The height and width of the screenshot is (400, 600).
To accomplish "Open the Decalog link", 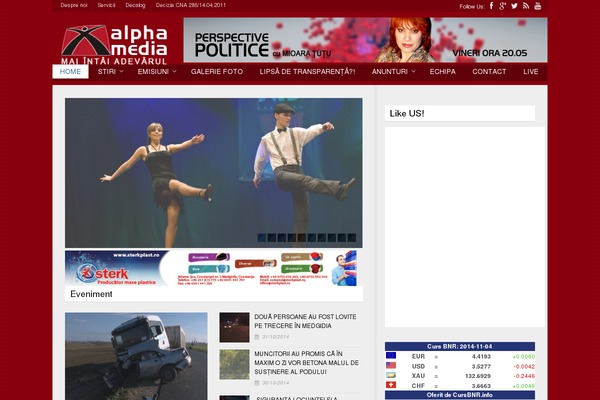I will (x=135, y=5).
